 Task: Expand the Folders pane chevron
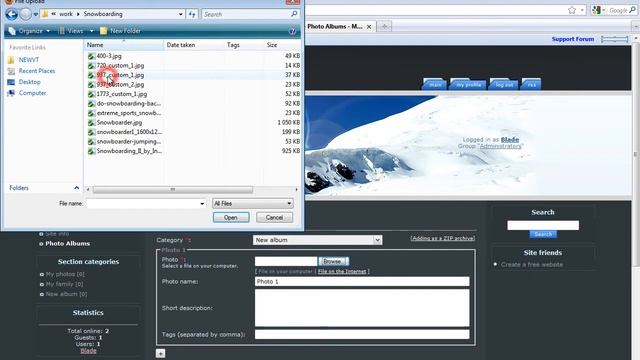(x=76, y=188)
